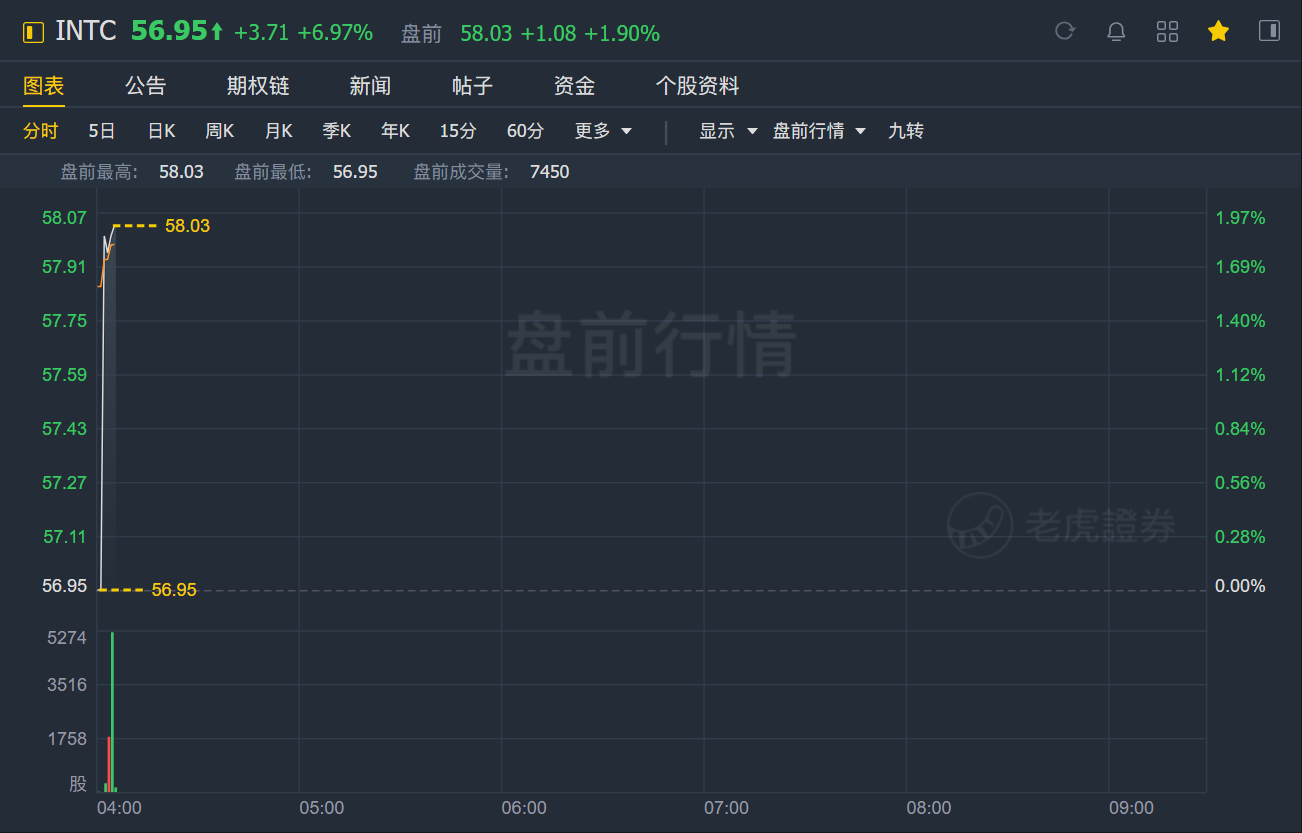Click the 09:00 time axis label
1302x833 pixels.
(1131, 808)
